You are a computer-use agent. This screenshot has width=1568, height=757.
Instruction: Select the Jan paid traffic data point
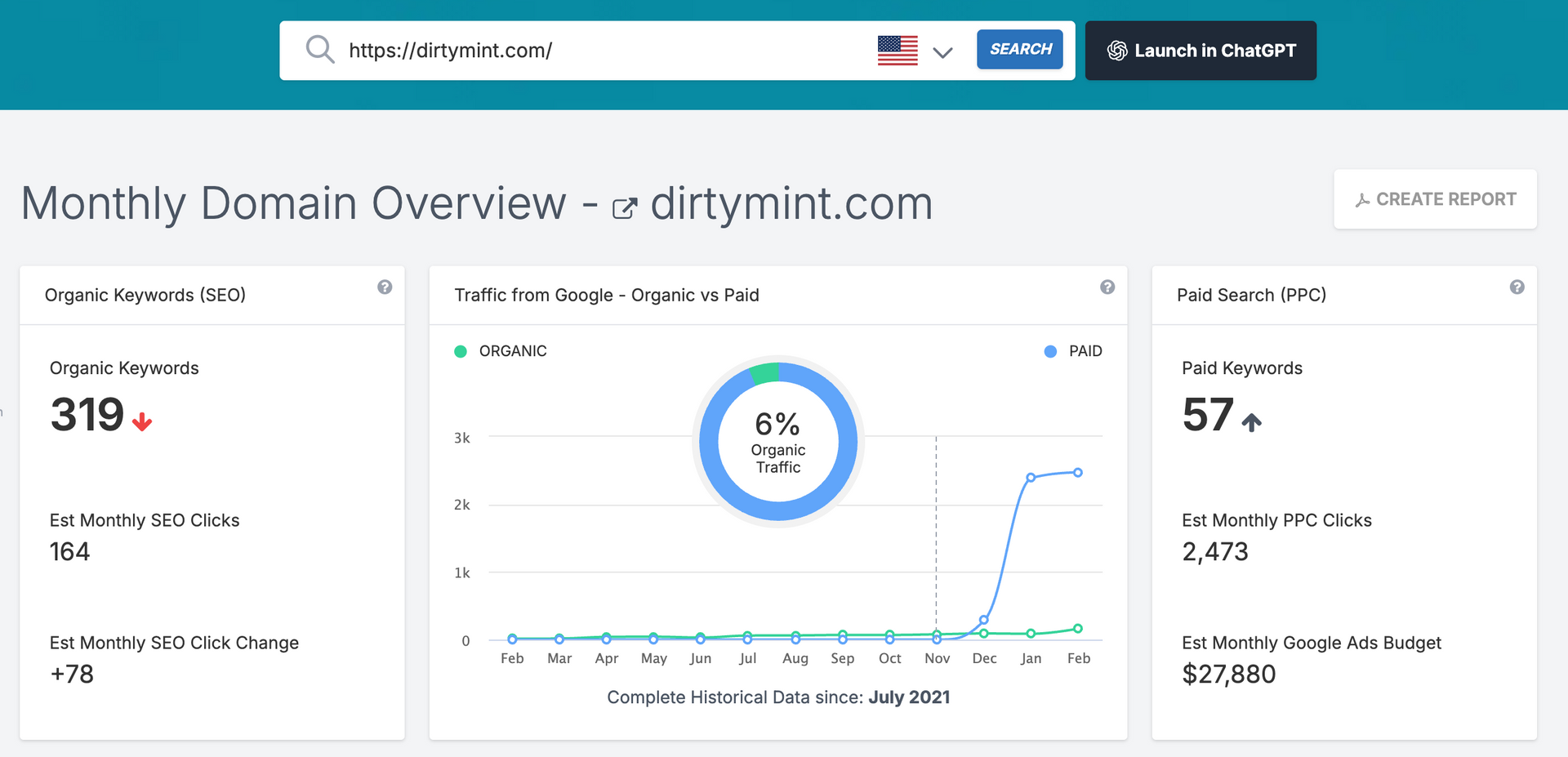1031,478
